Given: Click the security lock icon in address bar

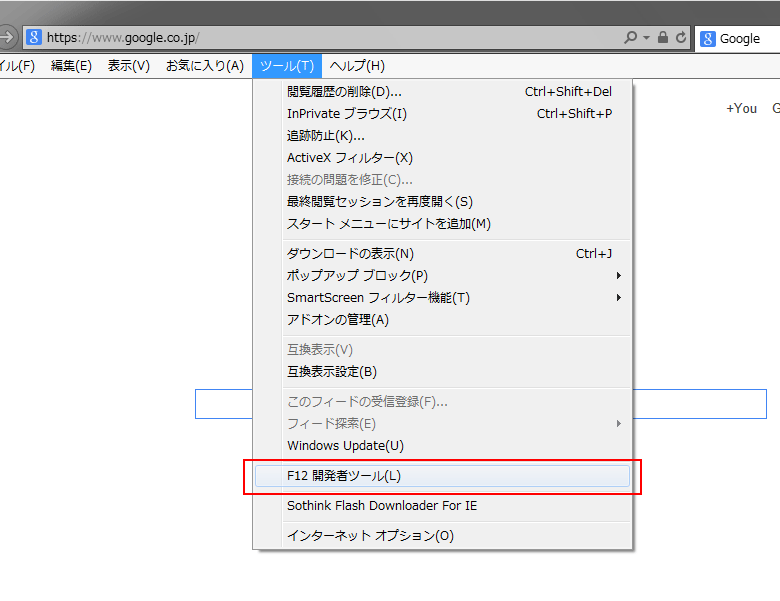Looking at the screenshot, I should click(x=663, y=37).
